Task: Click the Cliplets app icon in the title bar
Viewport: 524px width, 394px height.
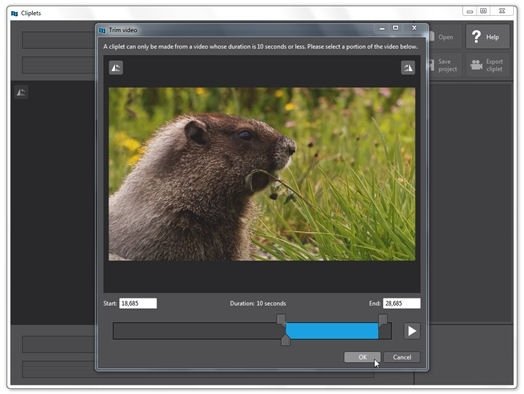Action: 14,13
